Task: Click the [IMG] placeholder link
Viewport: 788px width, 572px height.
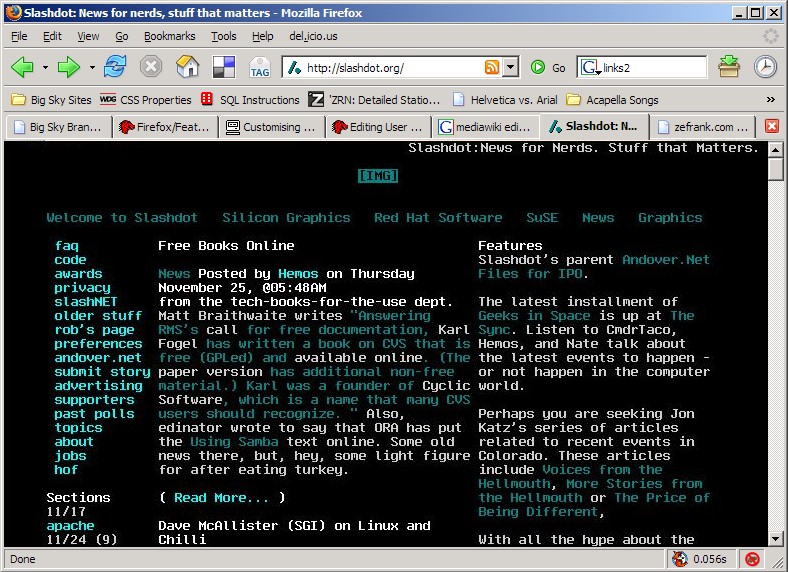Action: (378, 175)
